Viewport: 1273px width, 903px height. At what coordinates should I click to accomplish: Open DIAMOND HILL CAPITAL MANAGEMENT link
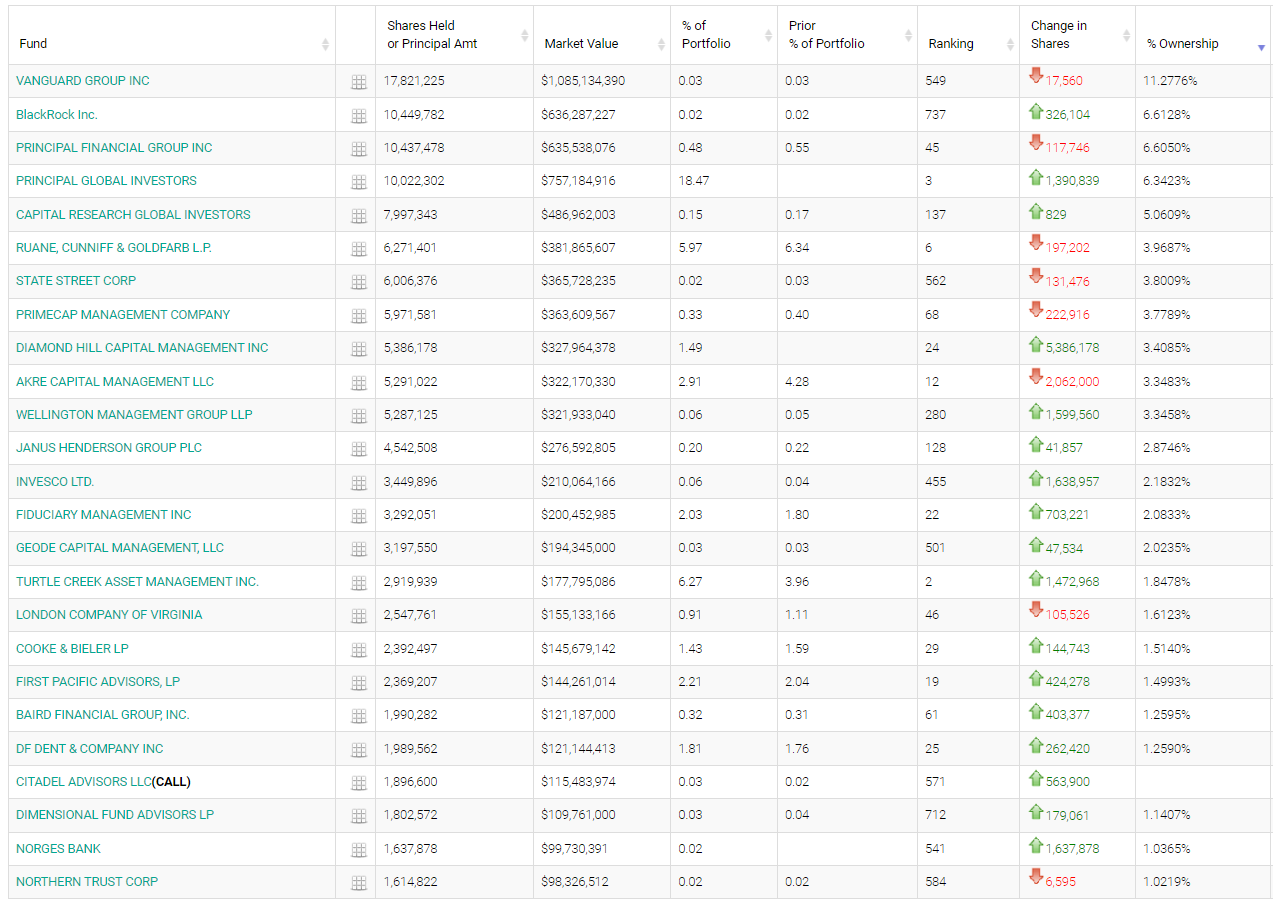click(x=142, y=348)
